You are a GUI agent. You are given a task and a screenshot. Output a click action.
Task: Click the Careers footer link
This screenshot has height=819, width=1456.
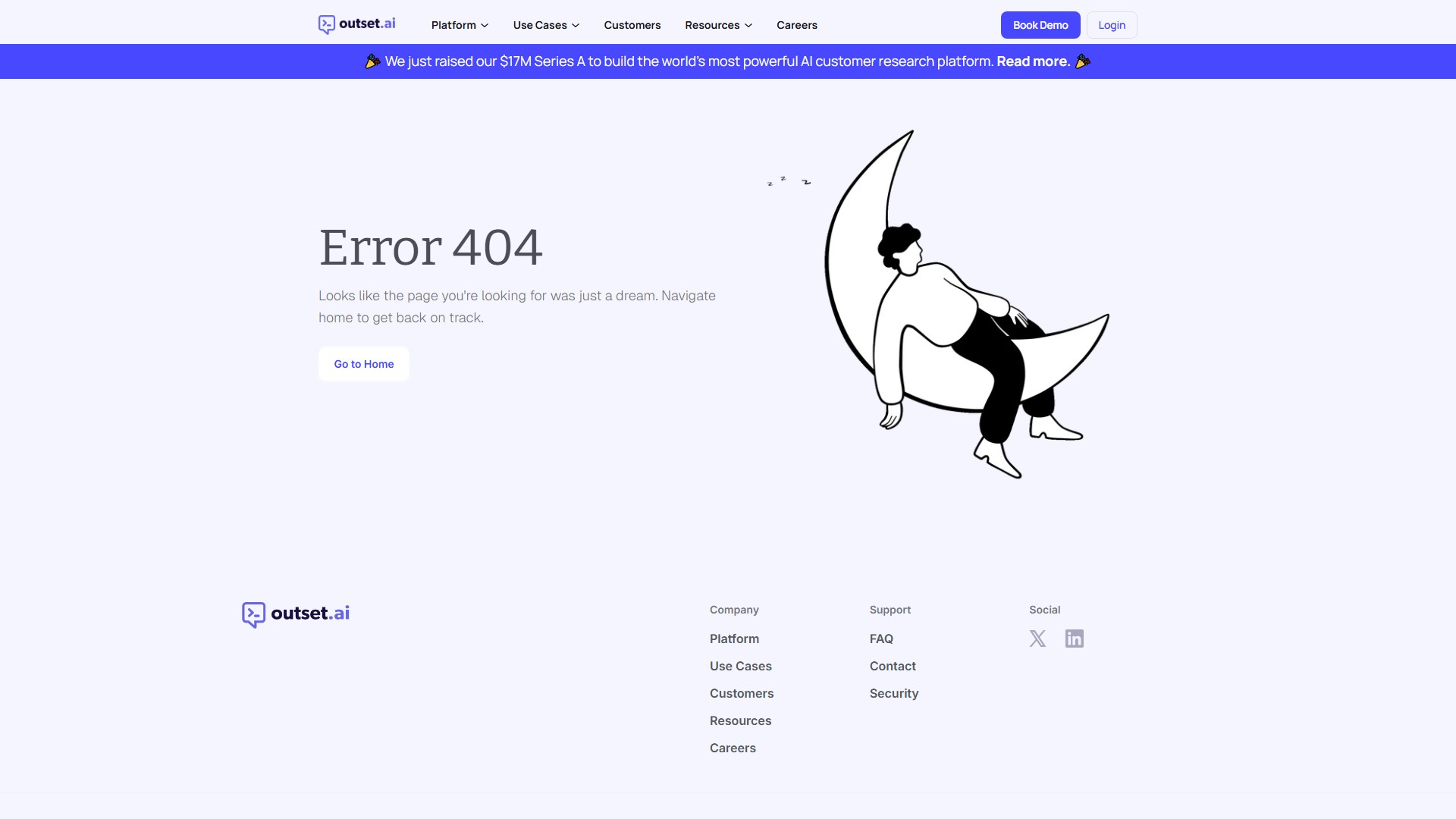pos(733,748)
